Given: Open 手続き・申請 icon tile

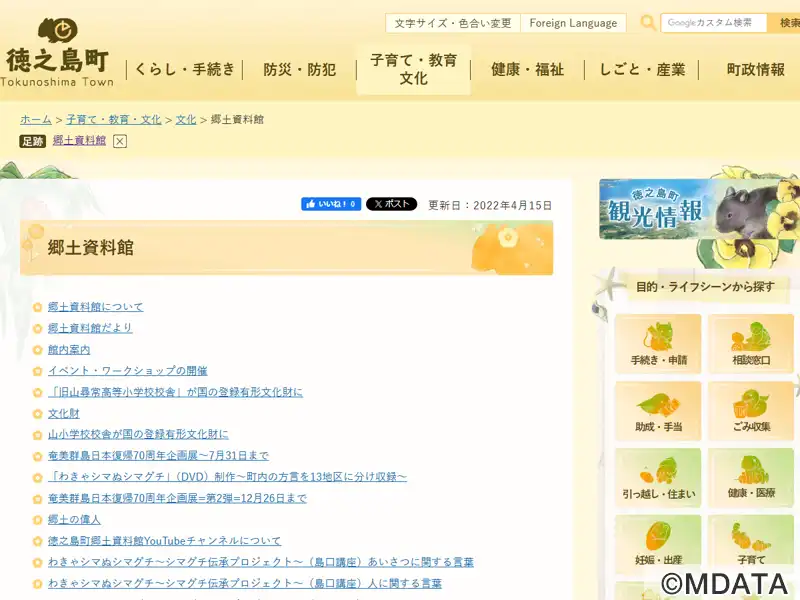Looking at the screenshot, I should (658, 343).
